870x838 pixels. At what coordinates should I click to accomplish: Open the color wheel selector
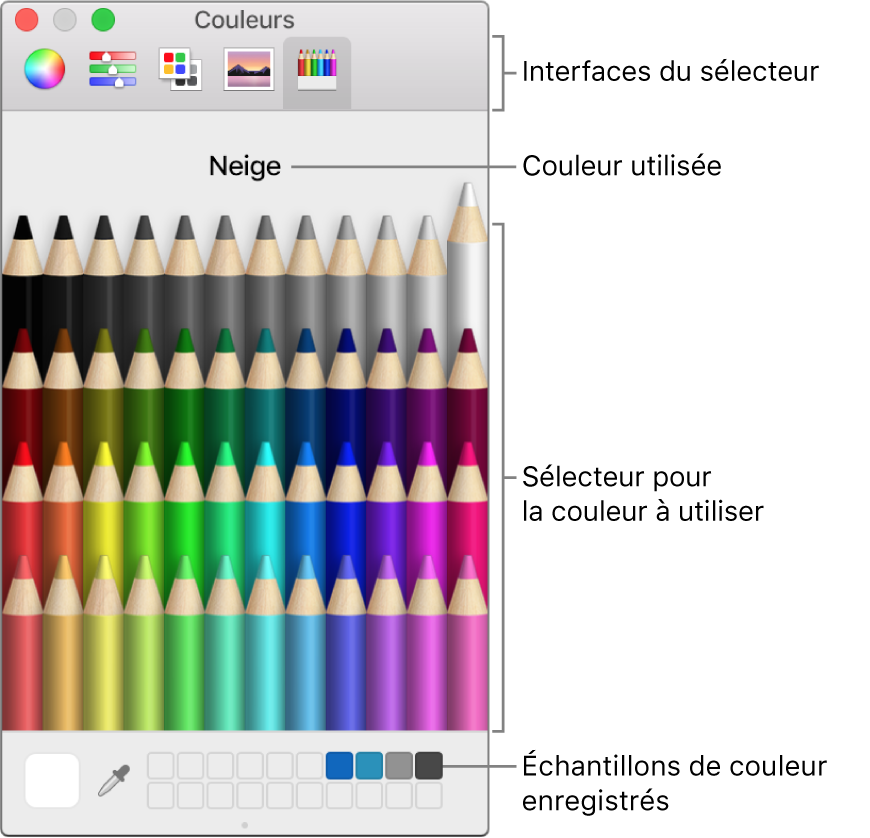[44, 70]
